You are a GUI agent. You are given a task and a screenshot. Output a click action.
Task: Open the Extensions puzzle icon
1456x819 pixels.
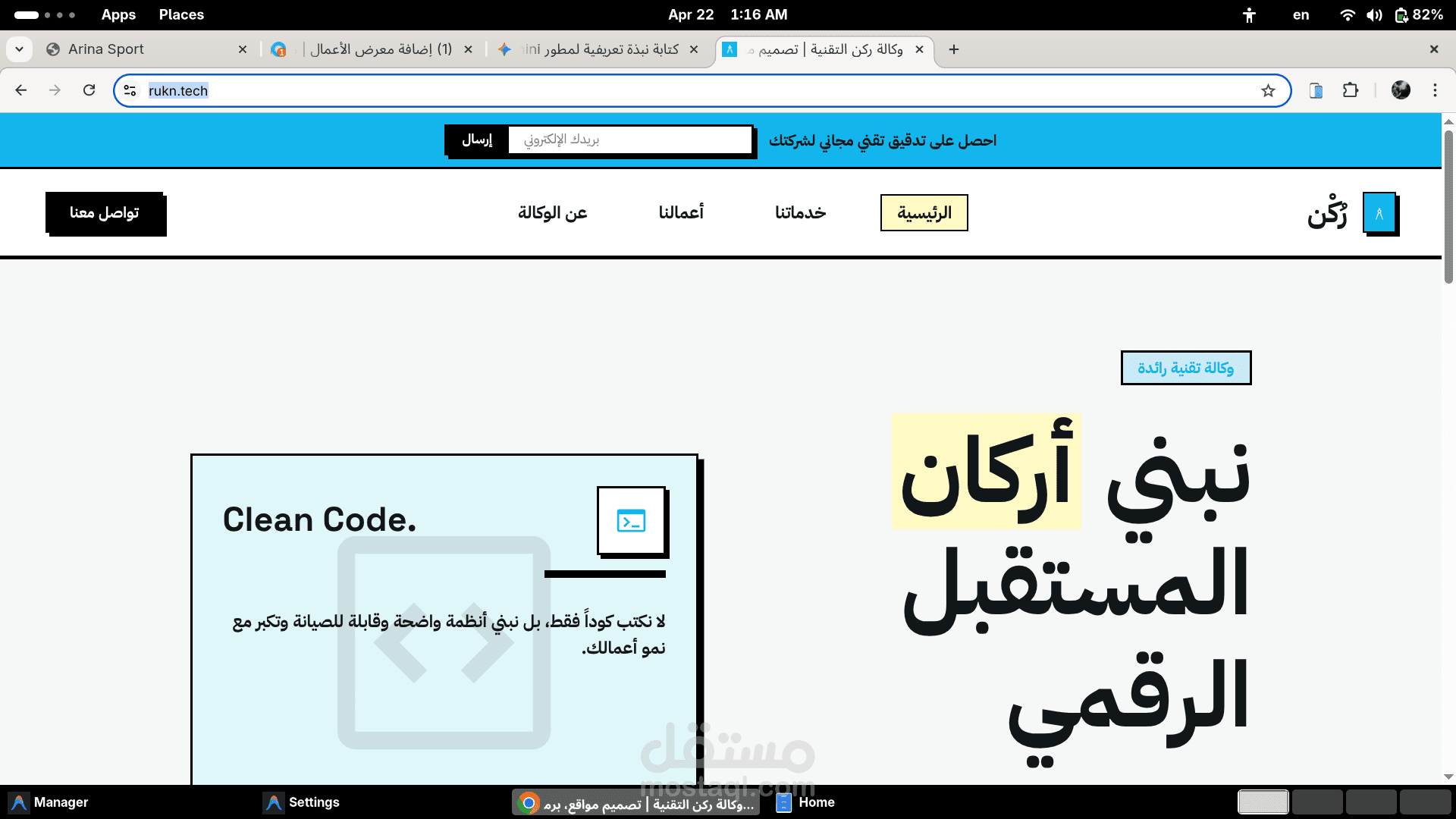pyautogui.click(x=1351, y=90)
